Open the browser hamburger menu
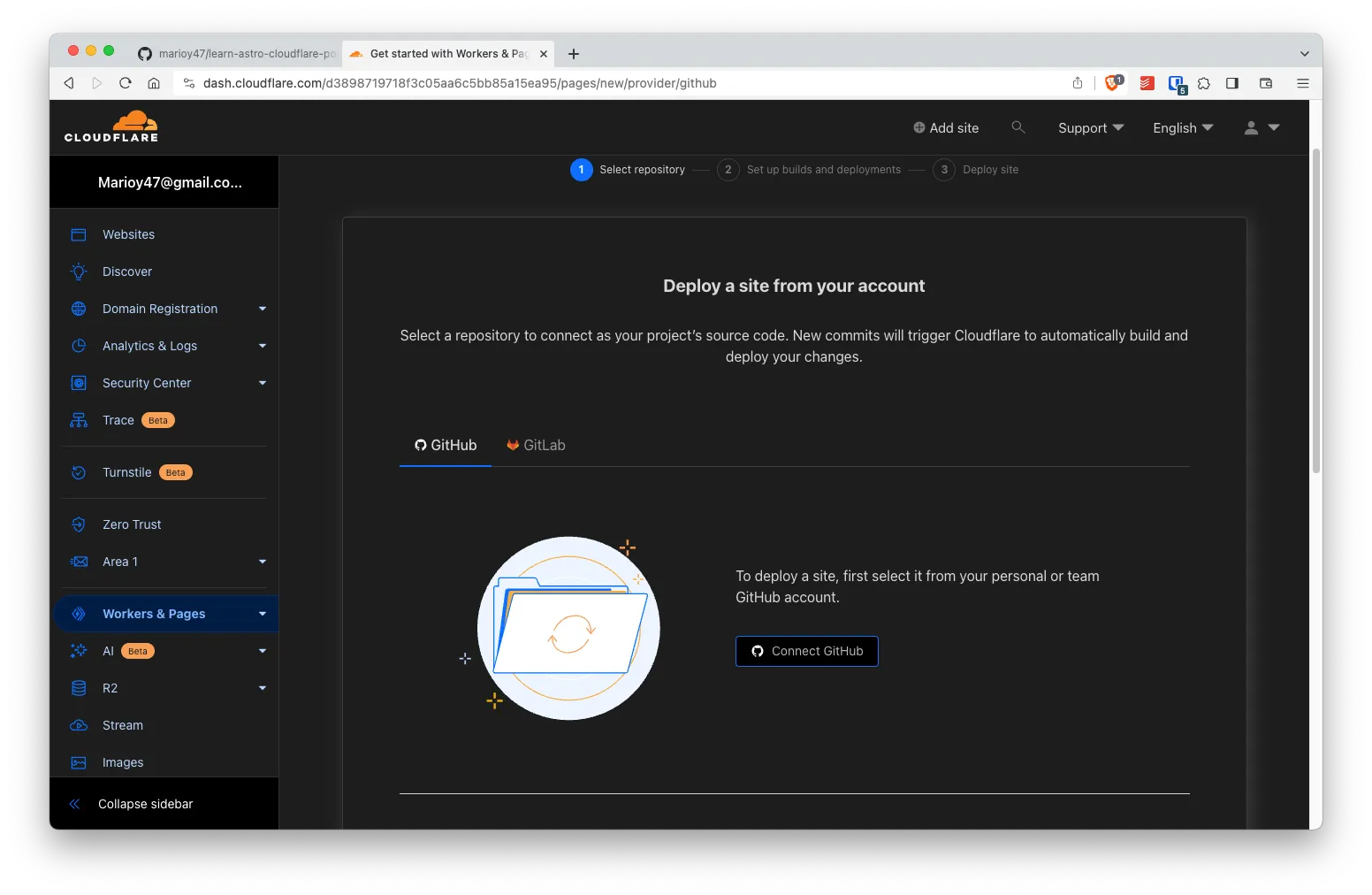This screenshot has height=895, width=1372. coord(1303,83)
